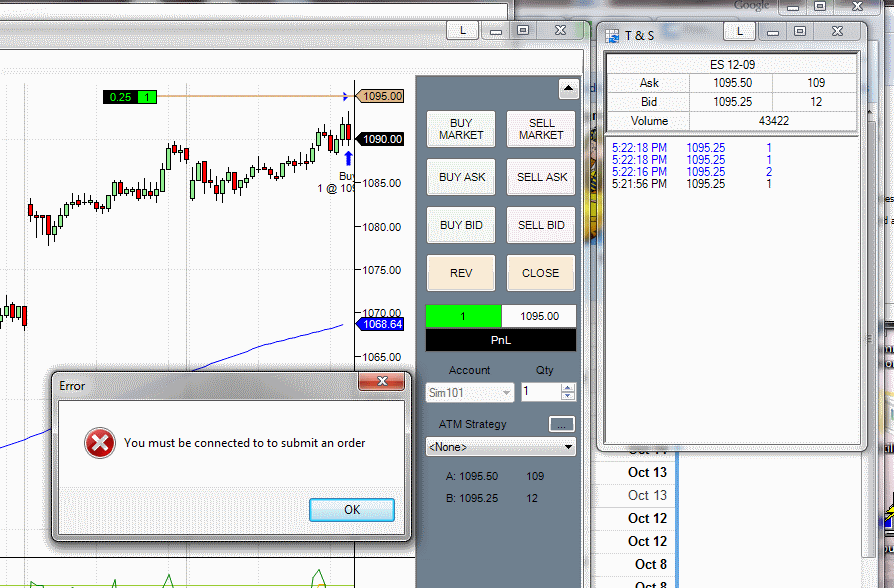Click the blue buy execution arrow
The height and width of the screenshot is (588, 894).
coord(348,159)
